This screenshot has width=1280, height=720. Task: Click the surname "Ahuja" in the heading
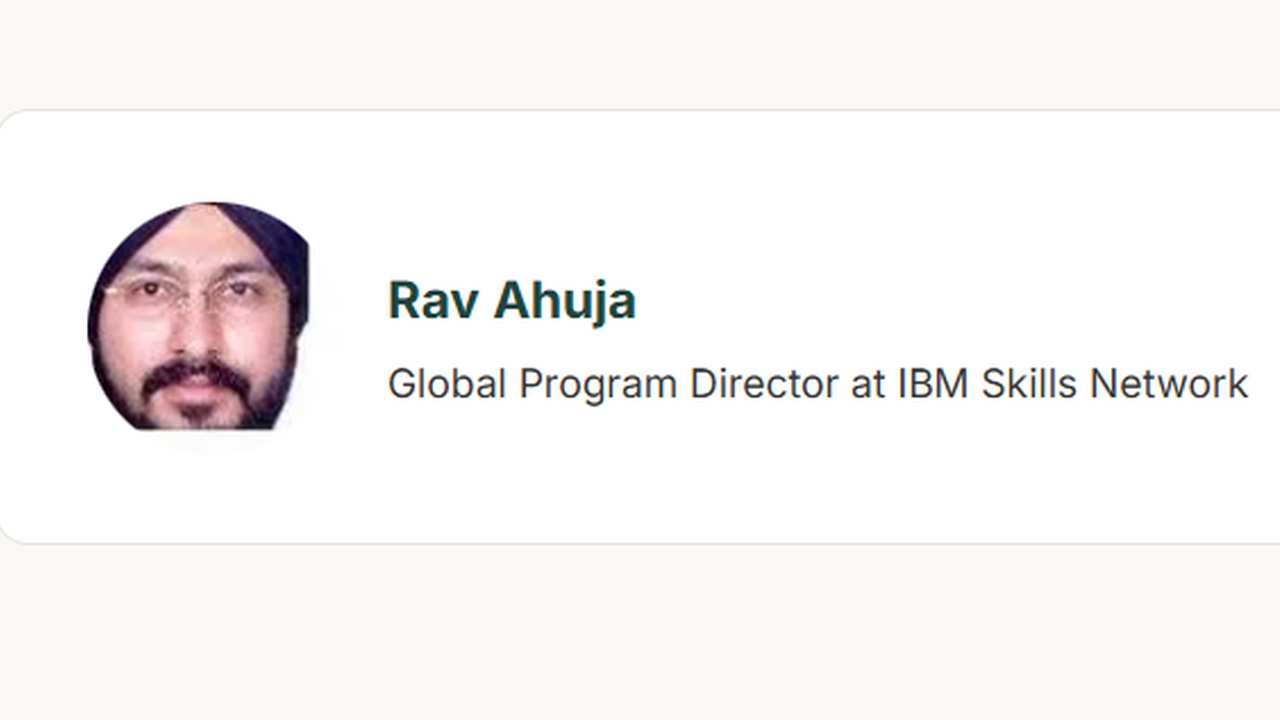coord(565,300)
